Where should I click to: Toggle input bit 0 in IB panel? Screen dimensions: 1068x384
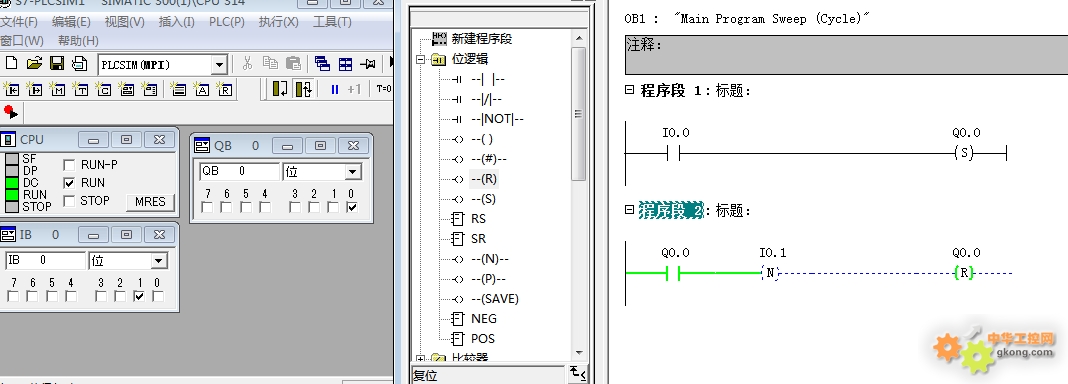[x=158, y=296]
